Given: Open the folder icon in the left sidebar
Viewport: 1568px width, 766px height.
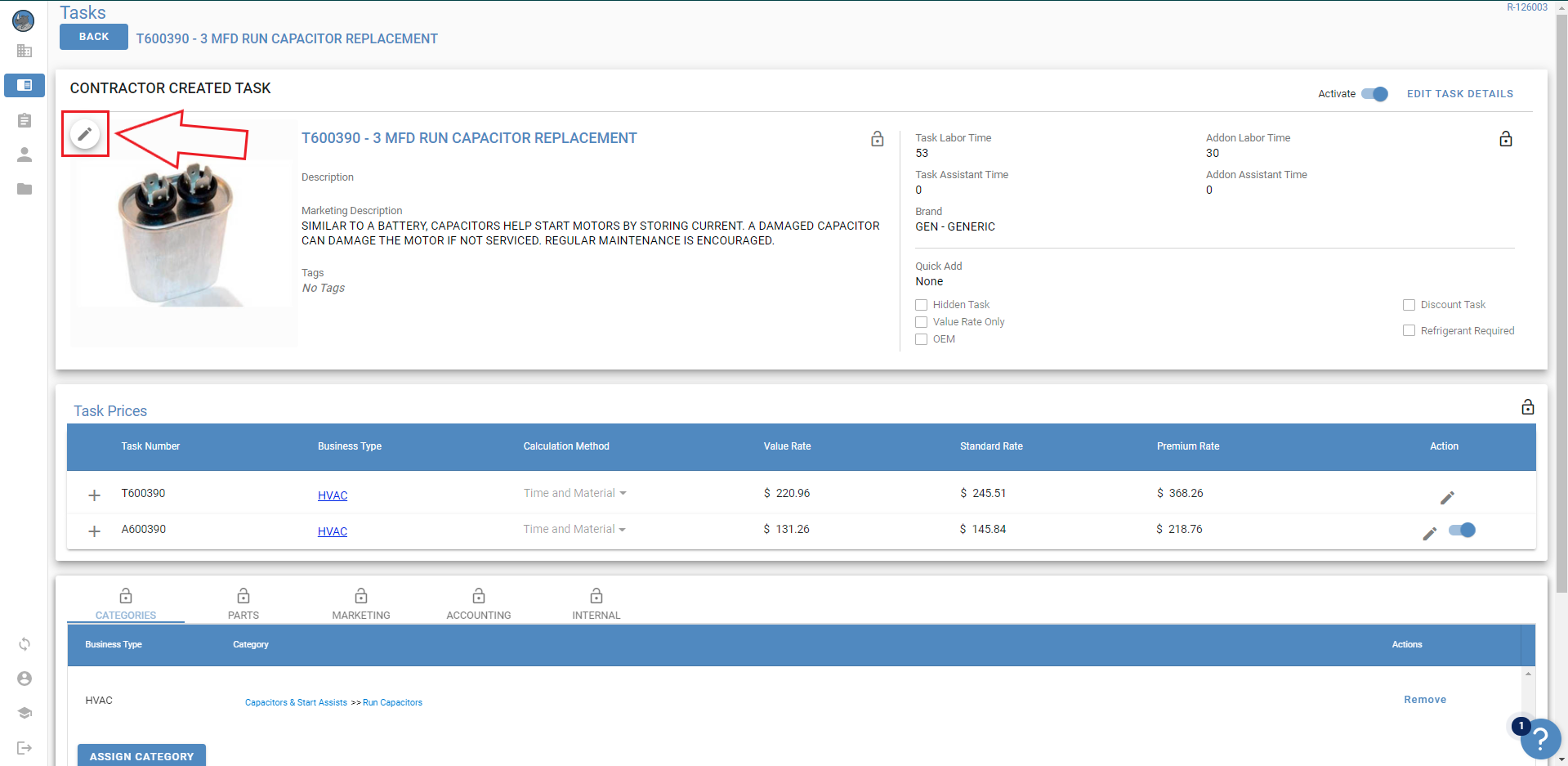Looking at the screenshot, I should [x=25, y=189].
